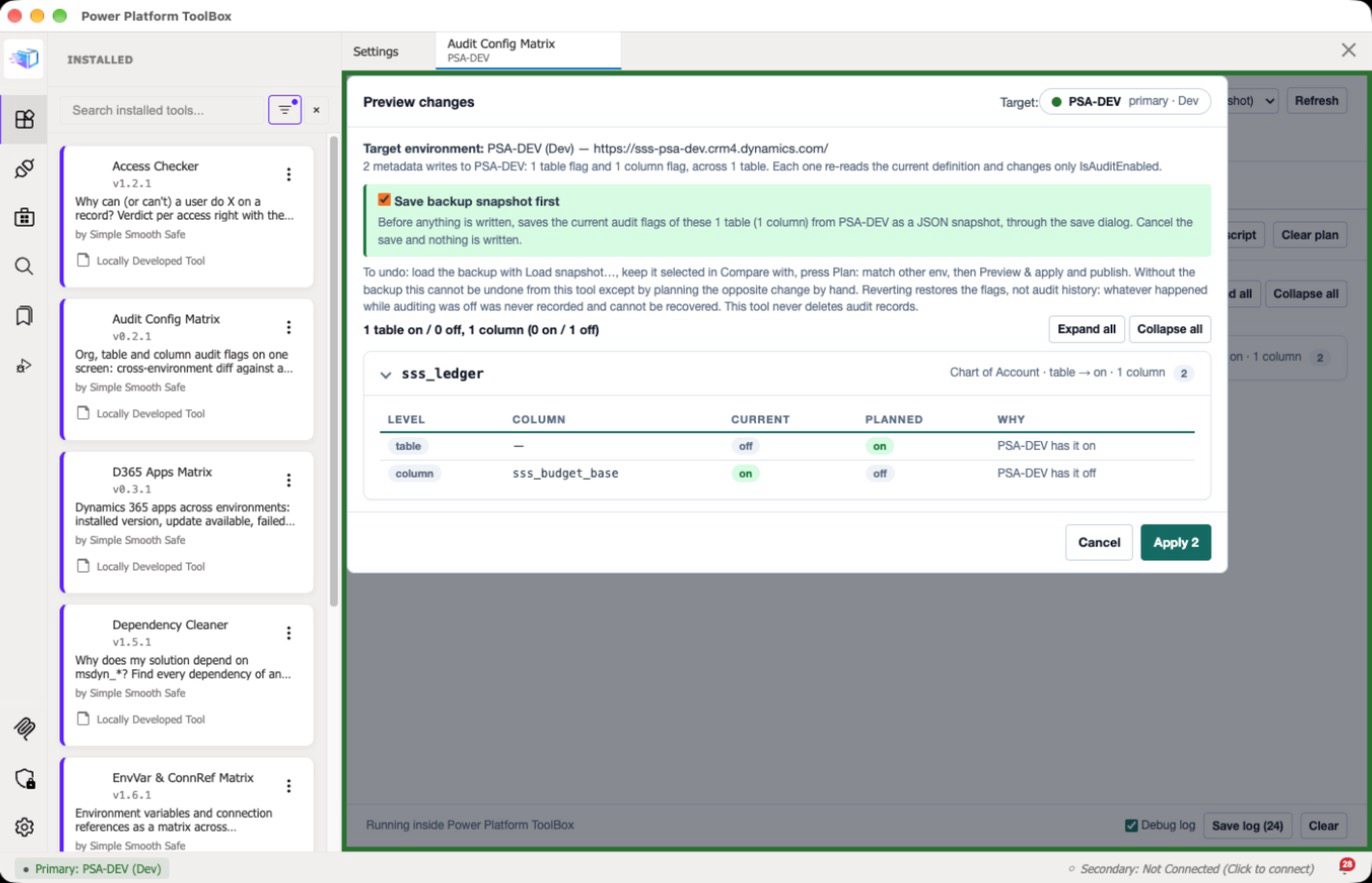Click Collapse all in the preview dialog

coord(1170,329)
